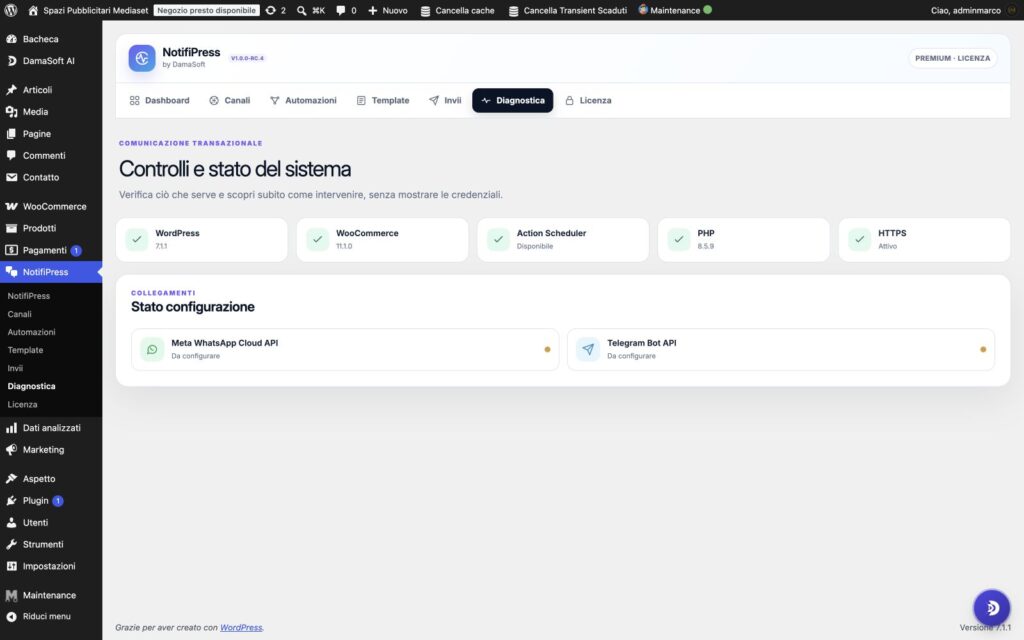Open Template in NotifiPress submenu
1024x640 pixels.
click(x=25, y=350)
